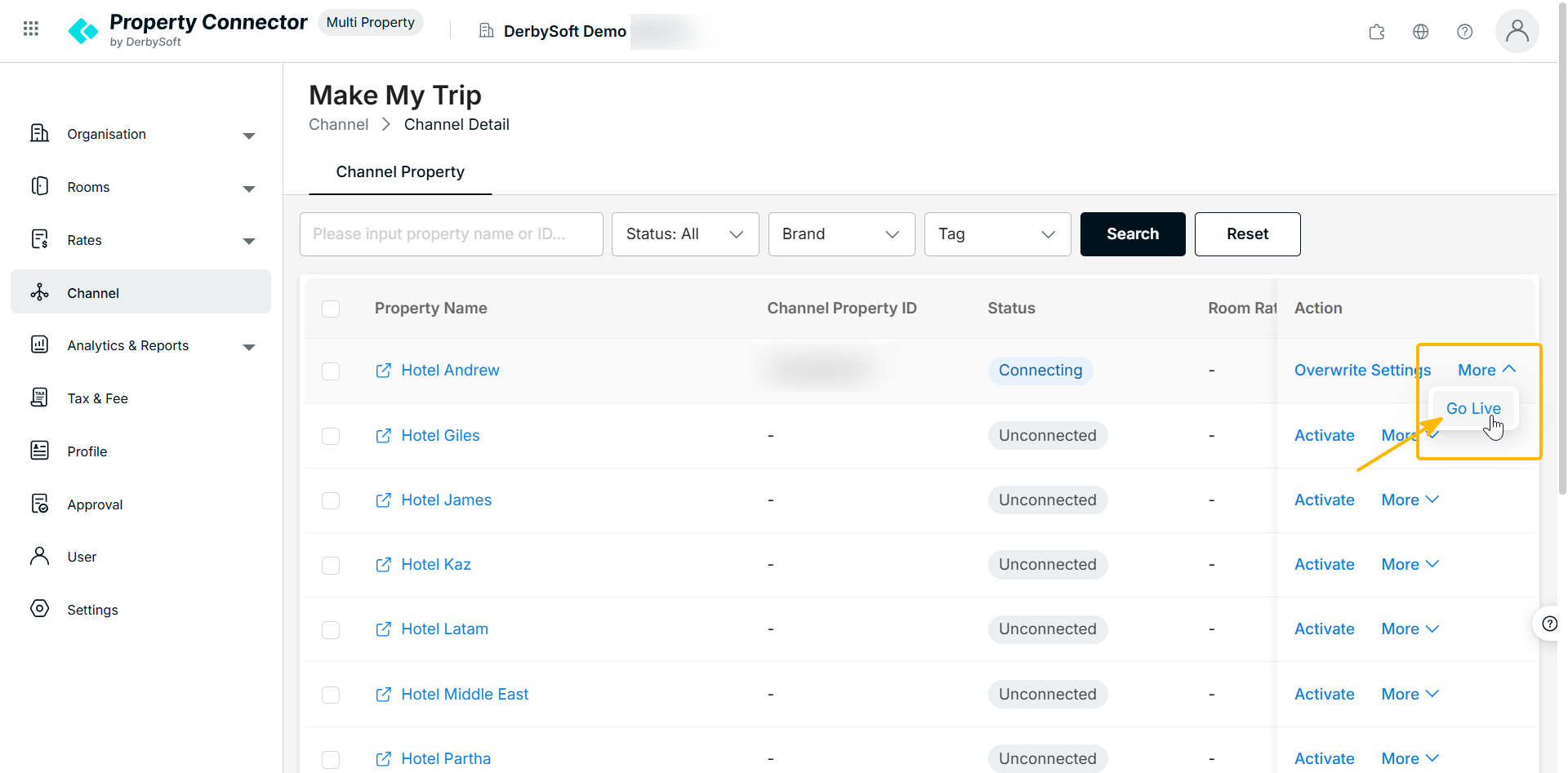Check the Hotel Kaz row checkbox
This screenshot has height=773, width=1568.
pos(331,566)
